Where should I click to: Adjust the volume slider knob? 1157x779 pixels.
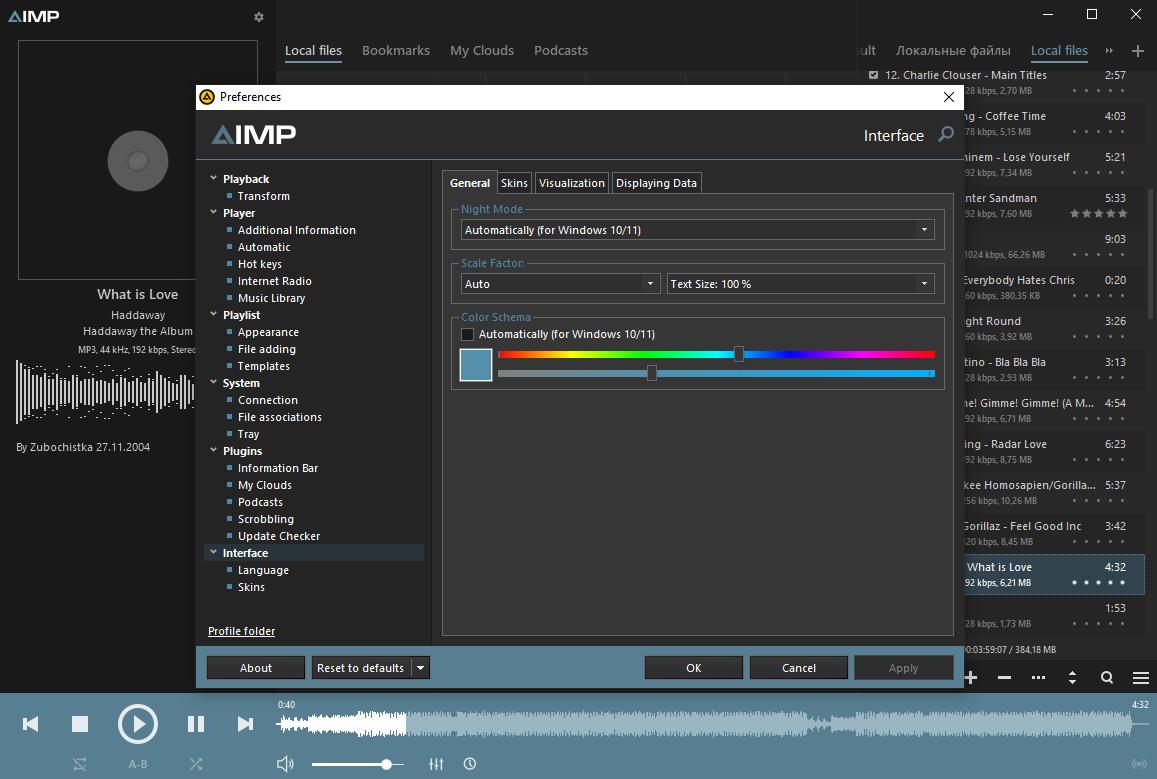tap(386, 764)
